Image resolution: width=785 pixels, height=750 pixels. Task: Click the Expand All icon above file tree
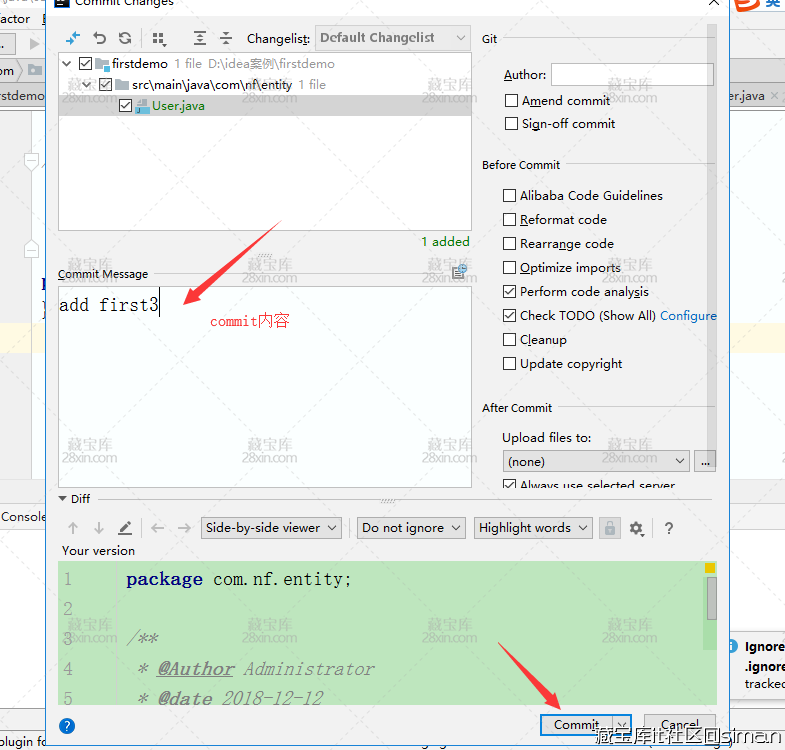tap(200, 38)
